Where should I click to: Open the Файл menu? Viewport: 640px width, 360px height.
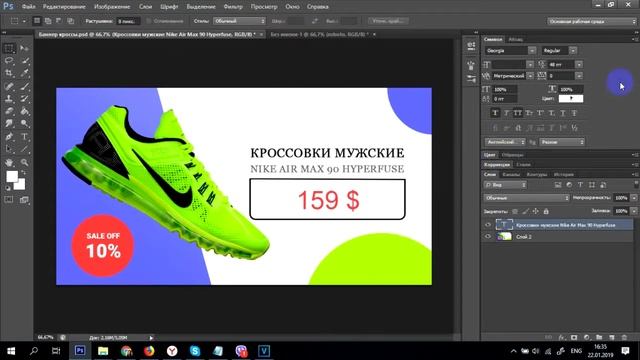coord(28,7)
